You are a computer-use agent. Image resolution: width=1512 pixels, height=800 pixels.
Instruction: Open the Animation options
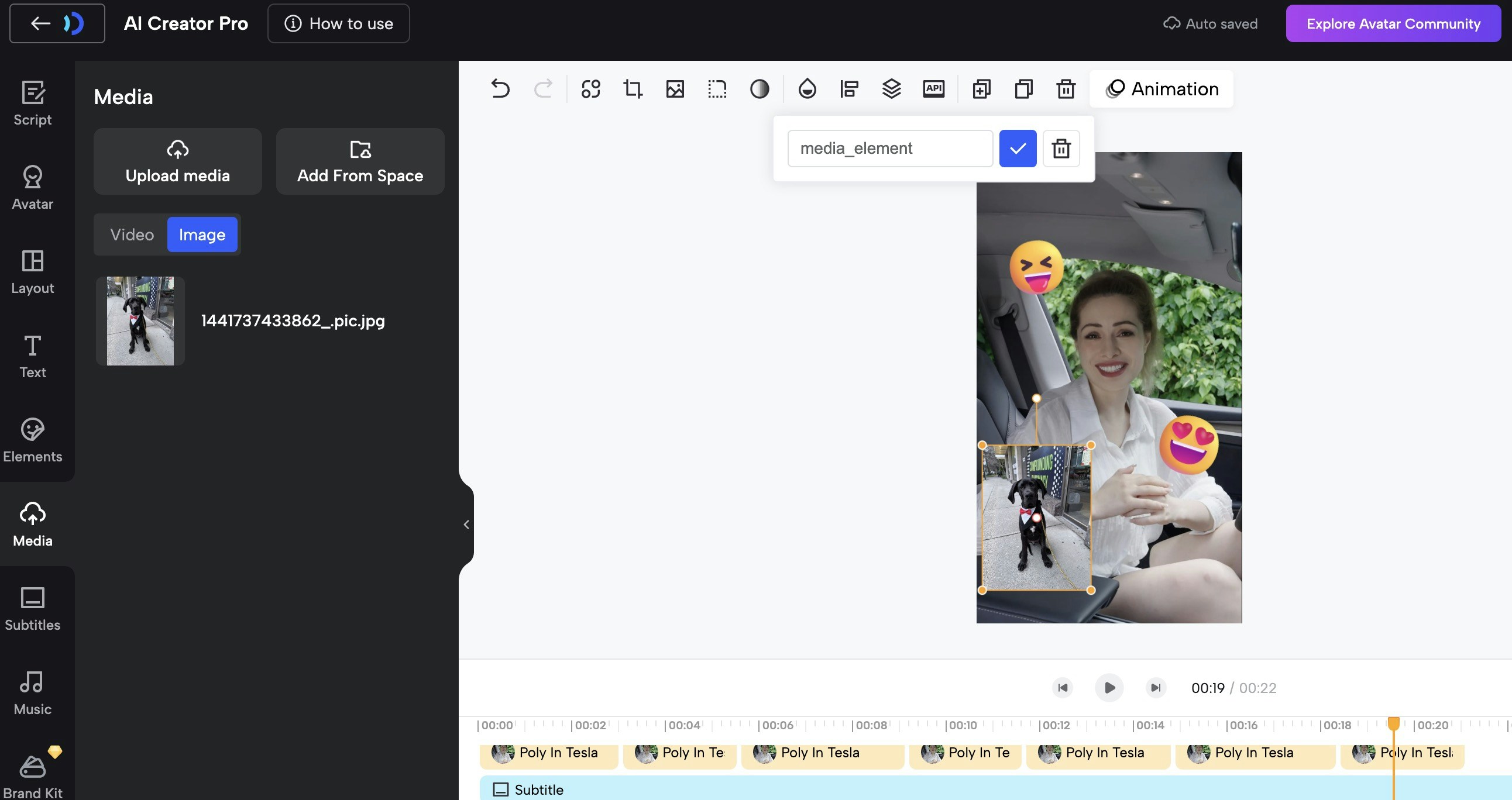tap(1162, 89)
